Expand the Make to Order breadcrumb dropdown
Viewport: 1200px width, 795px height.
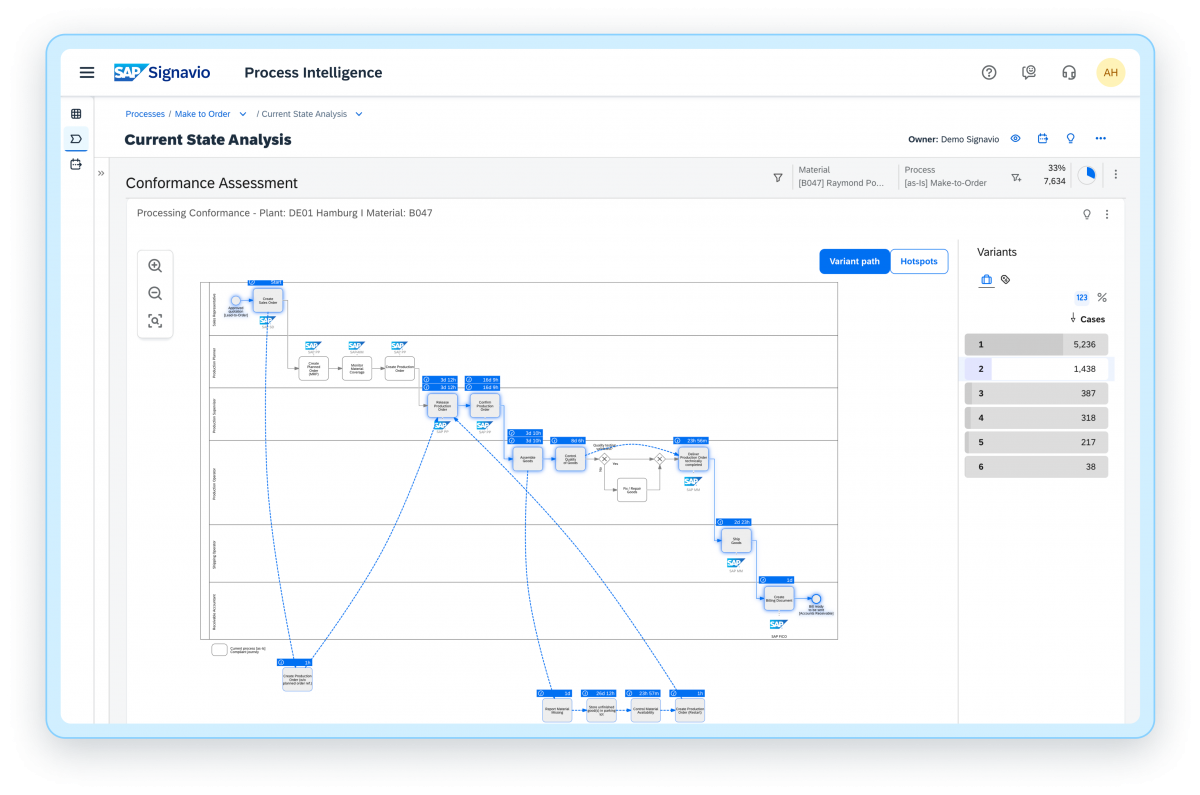point(245,113)
